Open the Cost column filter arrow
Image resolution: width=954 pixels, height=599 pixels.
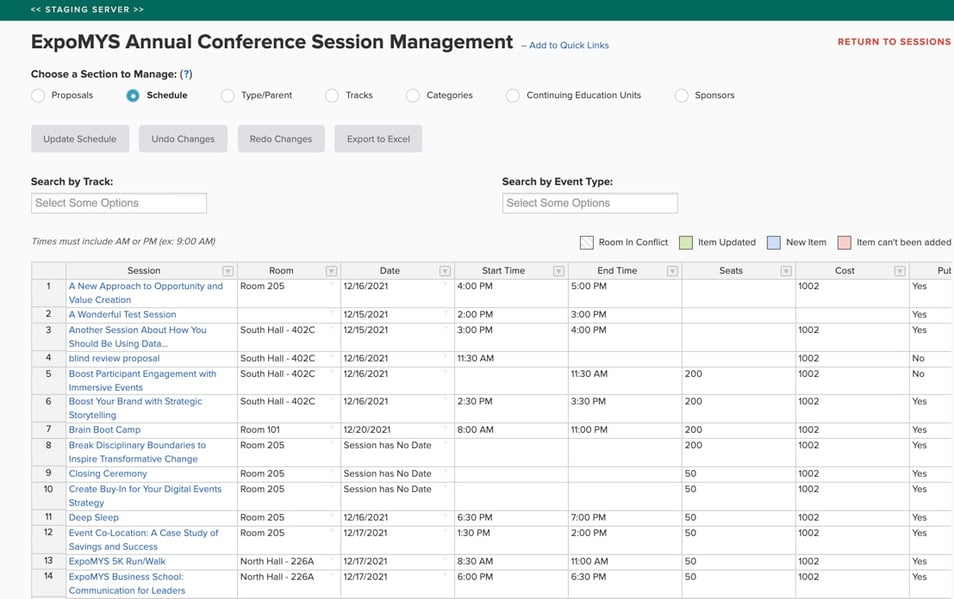(x=900, y=271)
